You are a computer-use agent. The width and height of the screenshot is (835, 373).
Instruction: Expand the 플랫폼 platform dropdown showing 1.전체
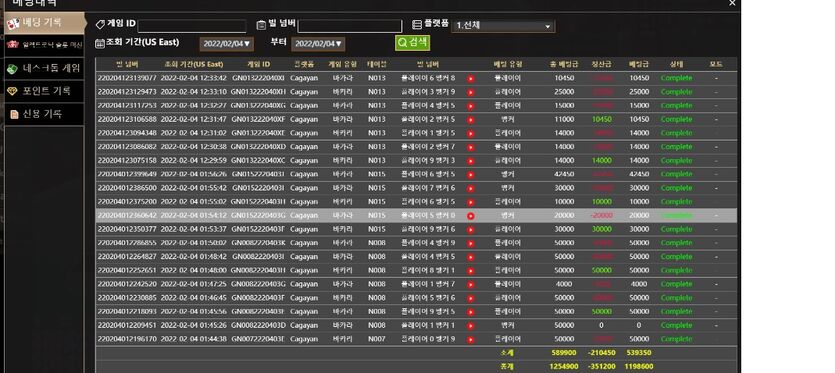pos(503,26)
